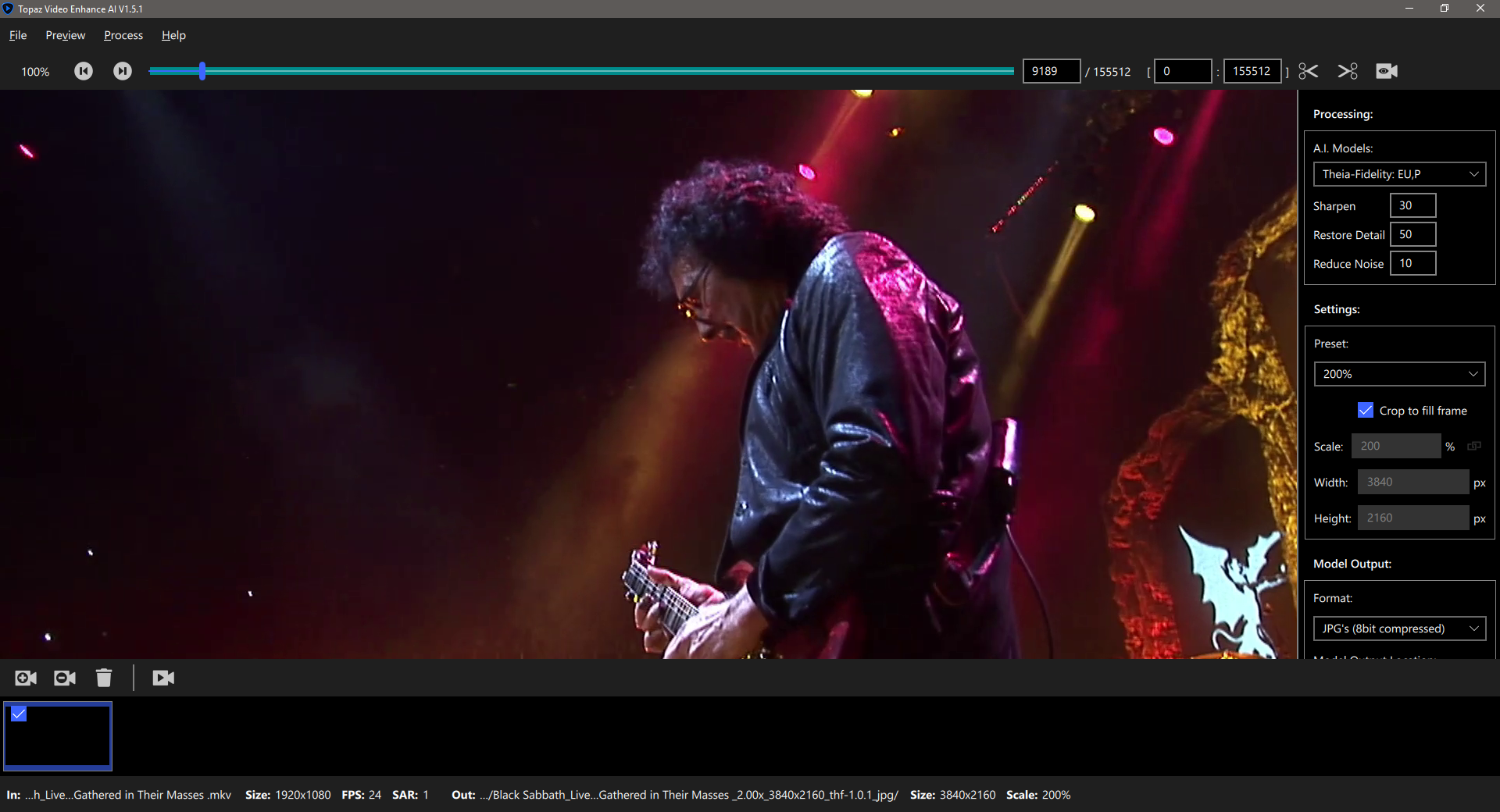This screenshot has height=812, width=1500.
Task: Toggle the Crop to fill frame checkbox
Action: click(1366, 410)
